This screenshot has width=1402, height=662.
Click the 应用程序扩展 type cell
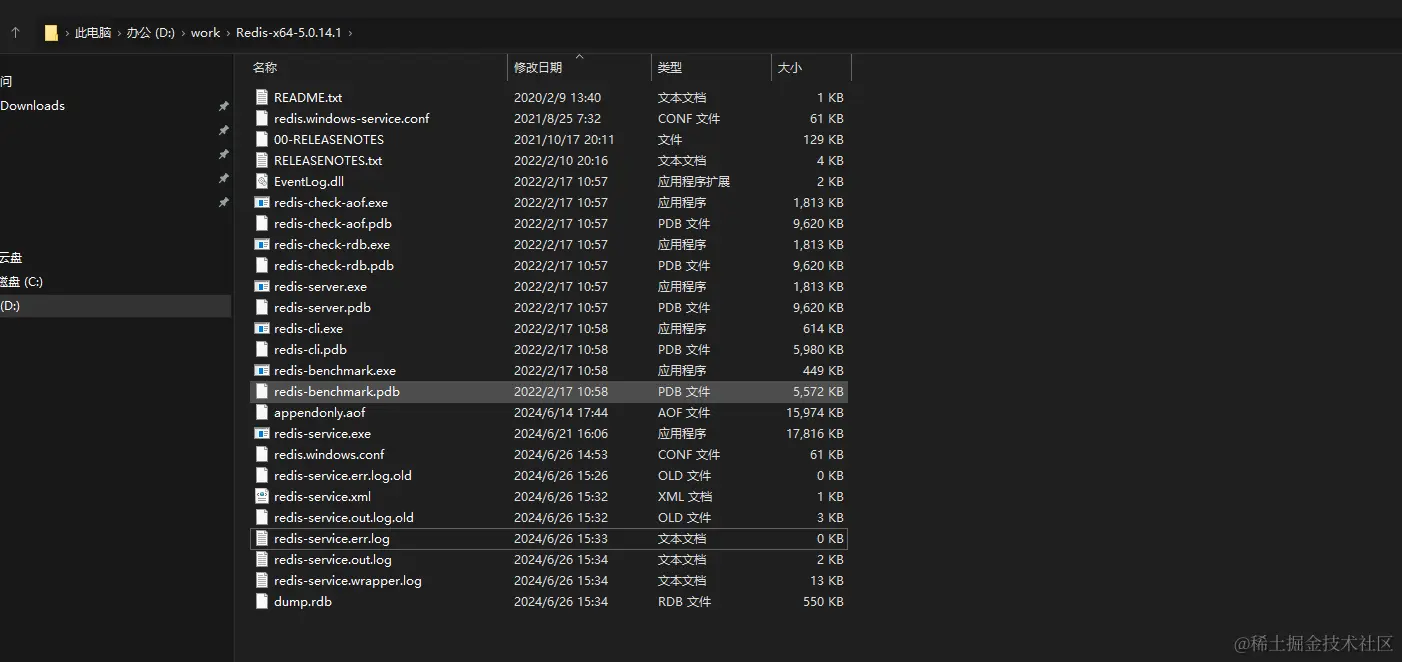[x=694, y=181]
